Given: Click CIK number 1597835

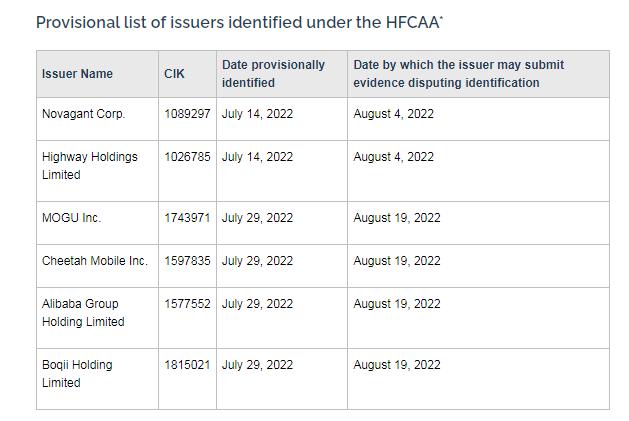Looking at the screenshot, I should point(187,261).
